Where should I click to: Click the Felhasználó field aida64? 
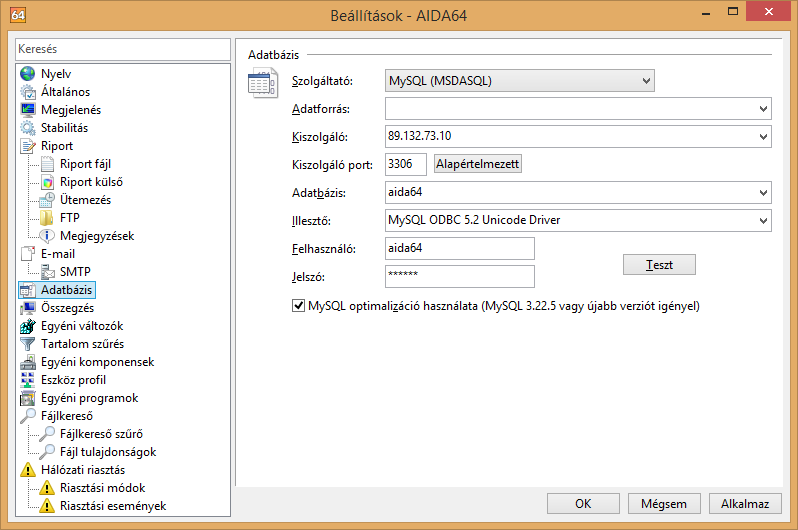click(x=460, y=248)
